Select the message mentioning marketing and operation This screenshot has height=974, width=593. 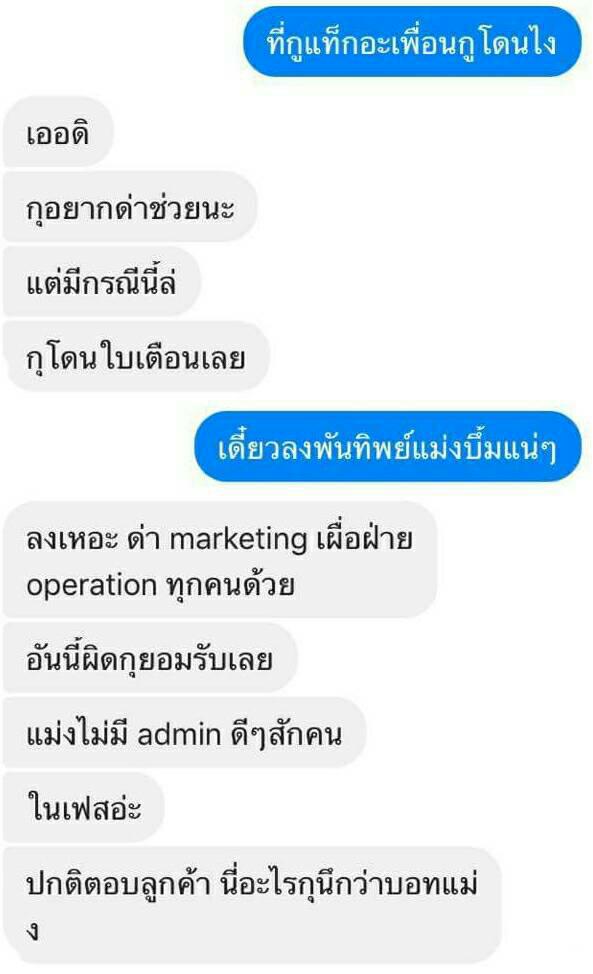(x=220, y=560)
